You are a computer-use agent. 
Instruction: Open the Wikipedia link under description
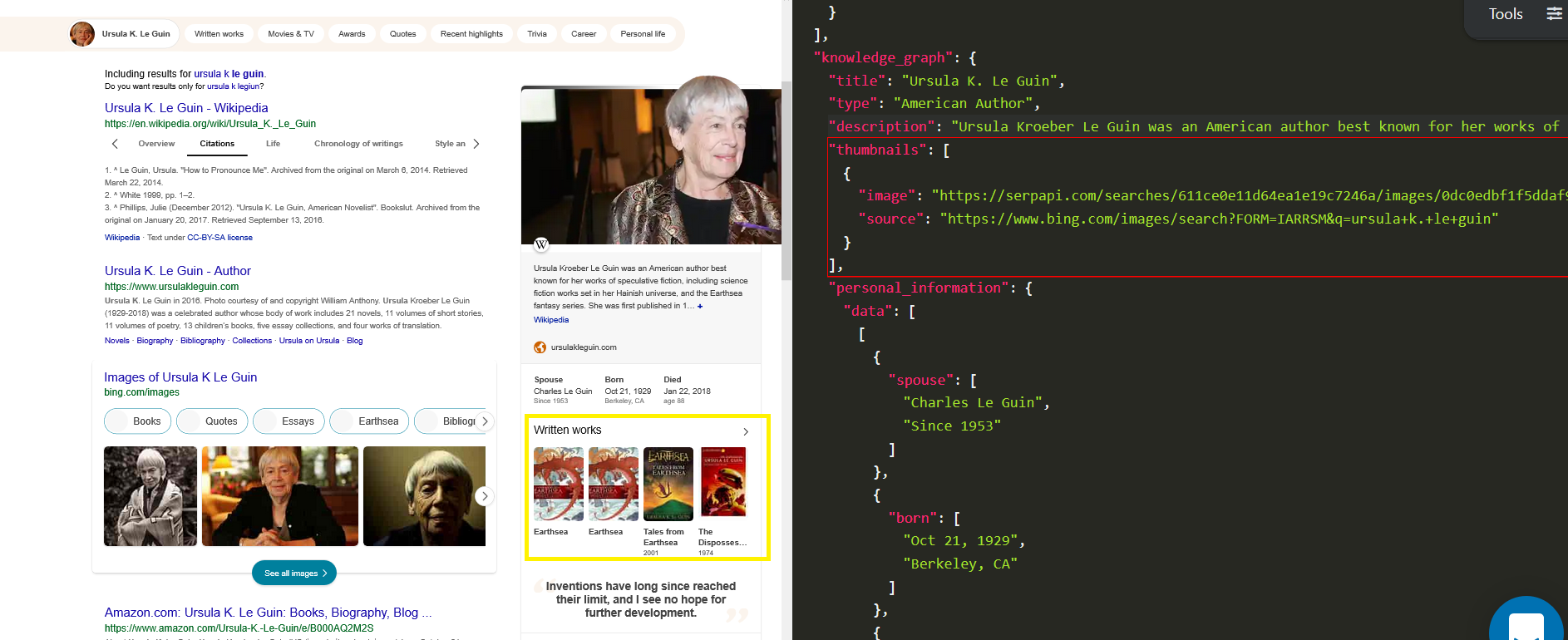coord(551,320)
